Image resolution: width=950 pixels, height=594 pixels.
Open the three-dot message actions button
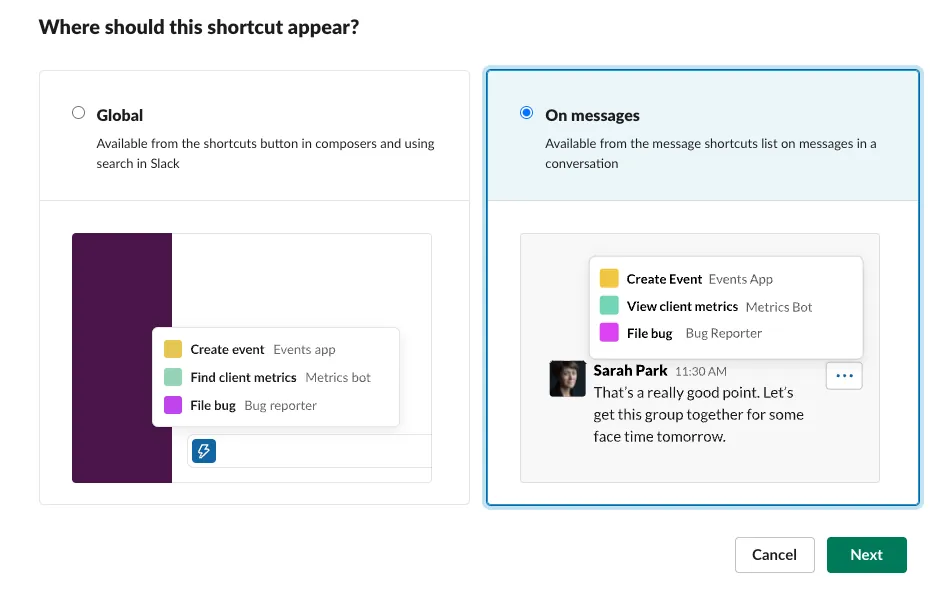click(844, 376)
